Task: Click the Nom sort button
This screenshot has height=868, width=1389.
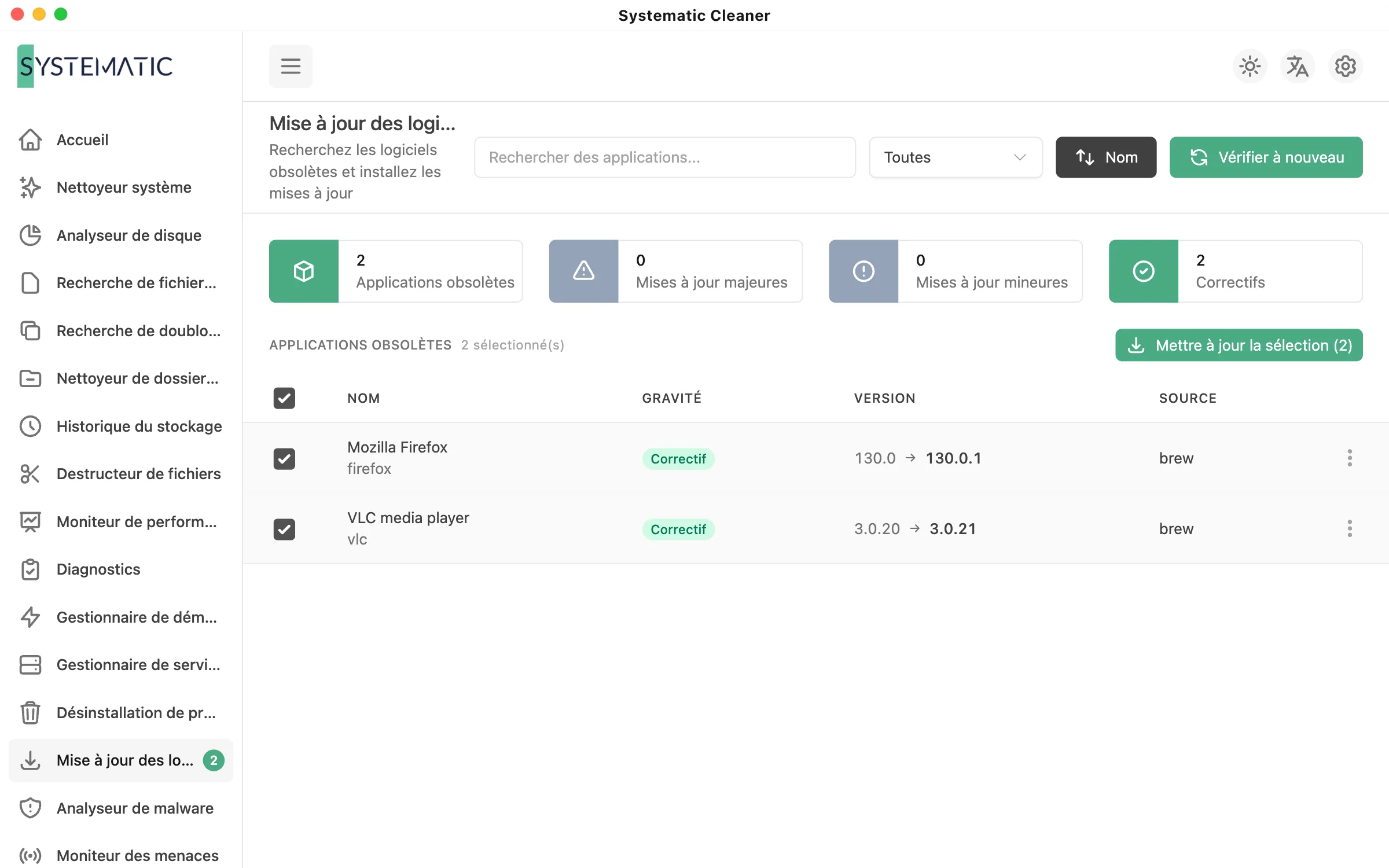Action: (x=1106, y=157)
